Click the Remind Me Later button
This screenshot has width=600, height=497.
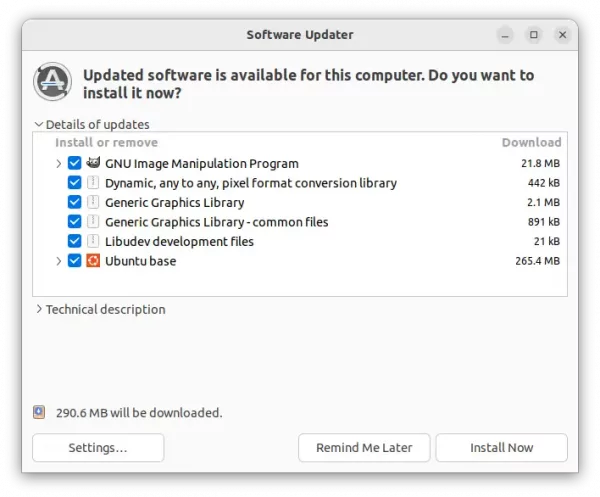coord(364,447)
